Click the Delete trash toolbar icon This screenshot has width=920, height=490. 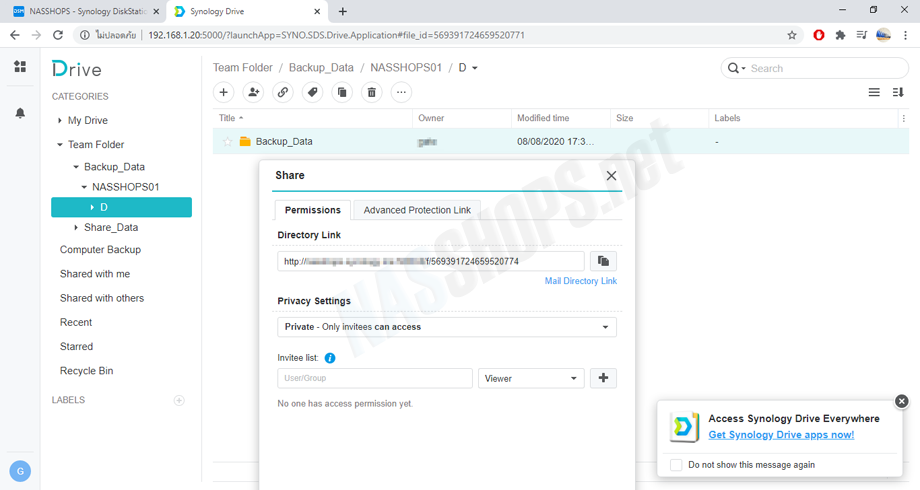372,92
